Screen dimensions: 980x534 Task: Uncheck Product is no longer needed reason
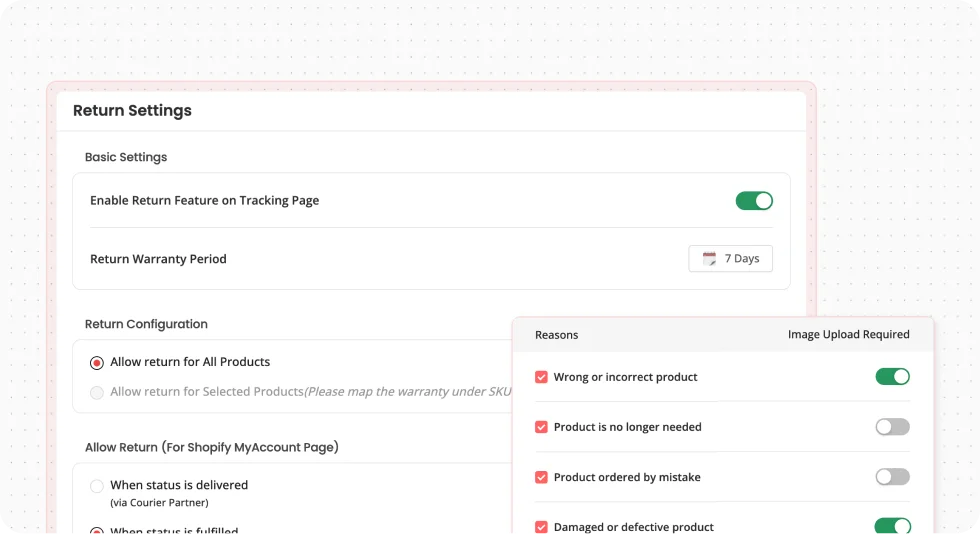[541, 427]
